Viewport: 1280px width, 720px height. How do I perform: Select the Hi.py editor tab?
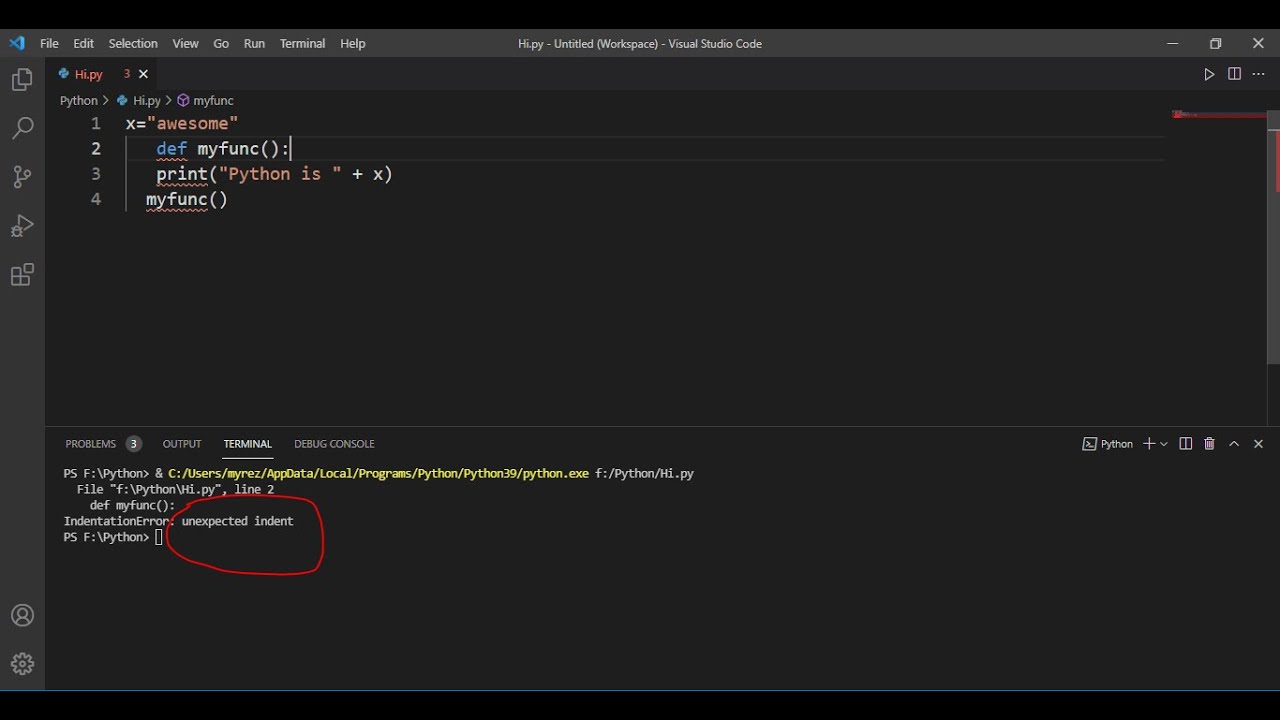[x=100, y=74]
